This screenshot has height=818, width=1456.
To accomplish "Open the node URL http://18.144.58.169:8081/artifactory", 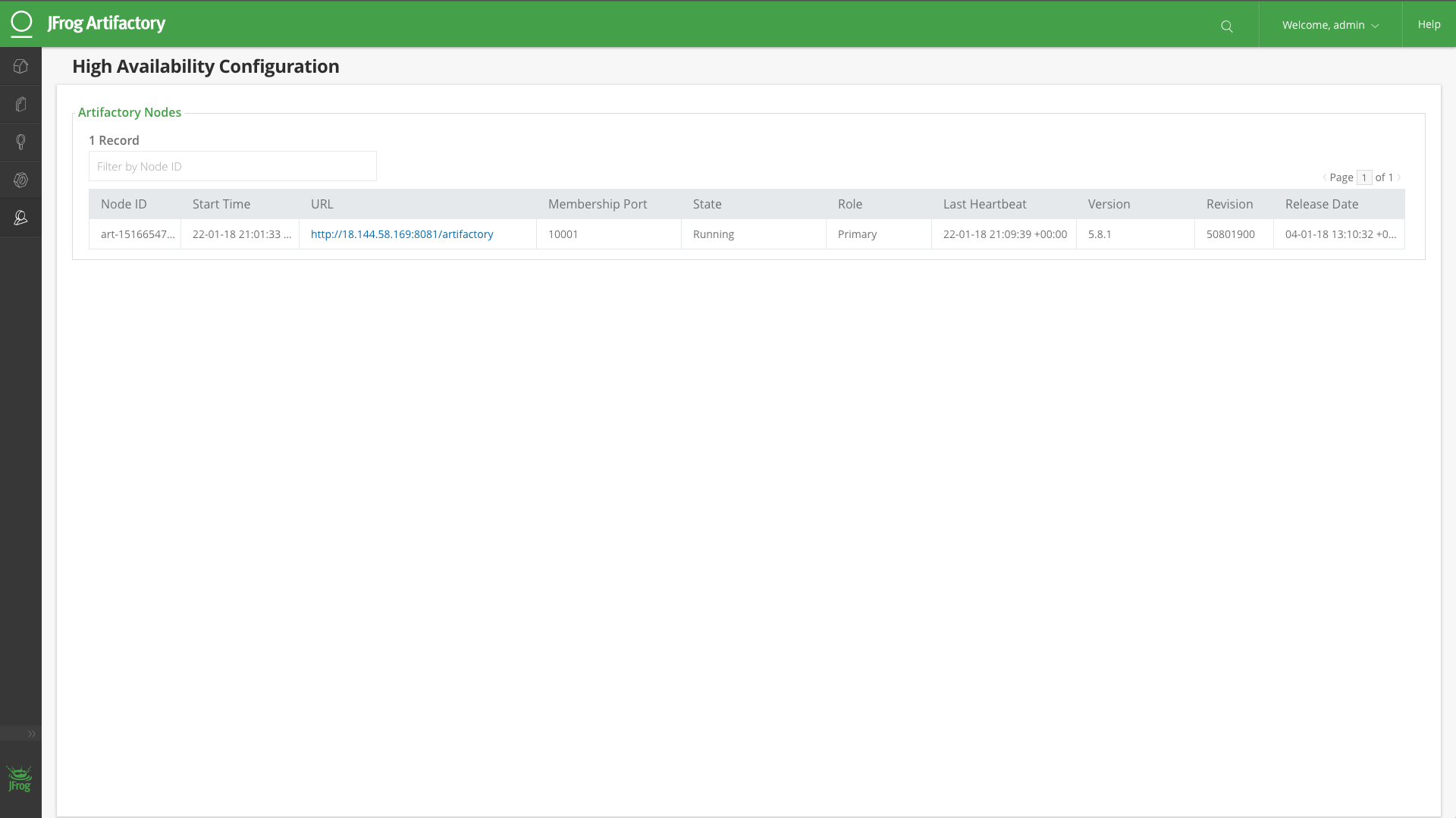I will click(x=402, y=234).
